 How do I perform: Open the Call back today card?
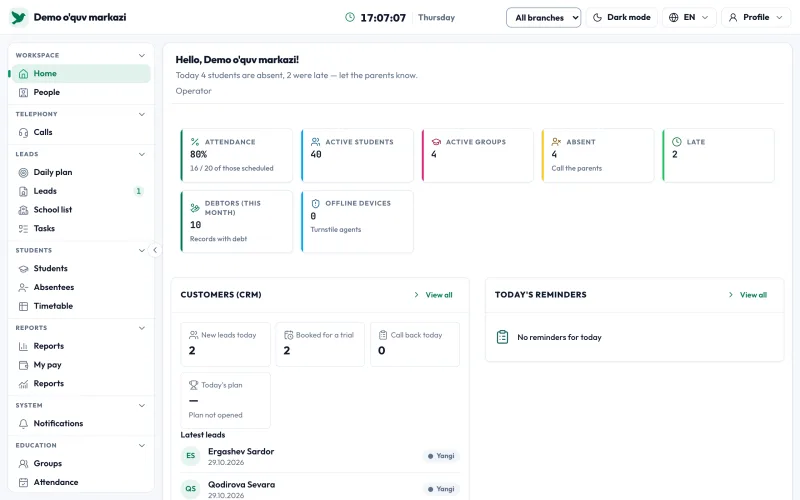click(415, 344)
